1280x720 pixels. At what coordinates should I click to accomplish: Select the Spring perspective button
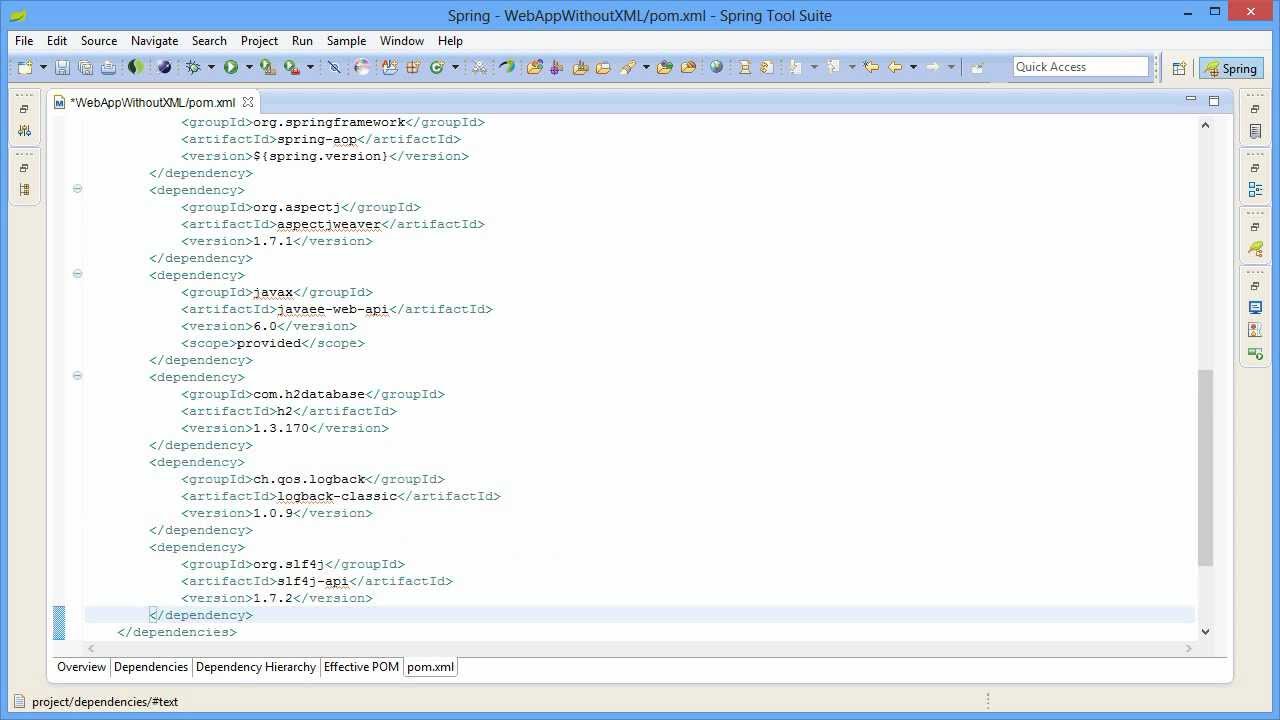point(1231,68)
